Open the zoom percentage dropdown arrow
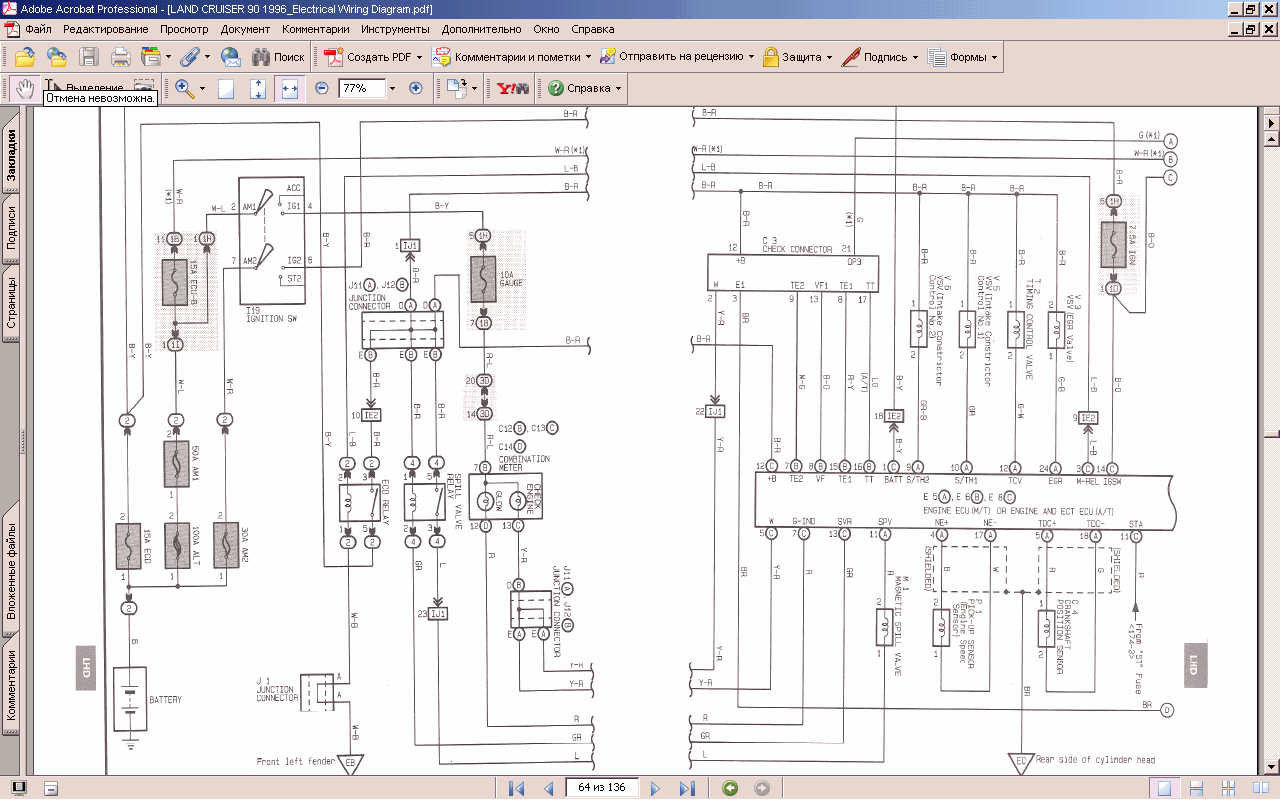This screenshot has width=1280, height=800. tap(392, 88)
